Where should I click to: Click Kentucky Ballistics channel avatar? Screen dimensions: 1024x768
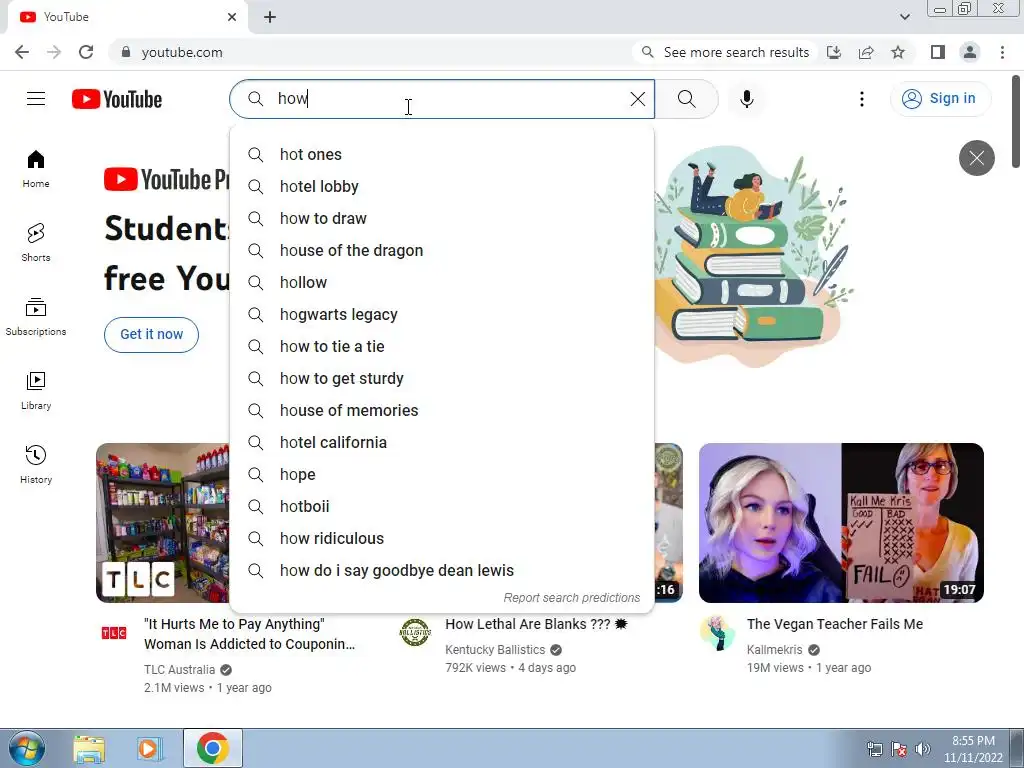[415, 632]
